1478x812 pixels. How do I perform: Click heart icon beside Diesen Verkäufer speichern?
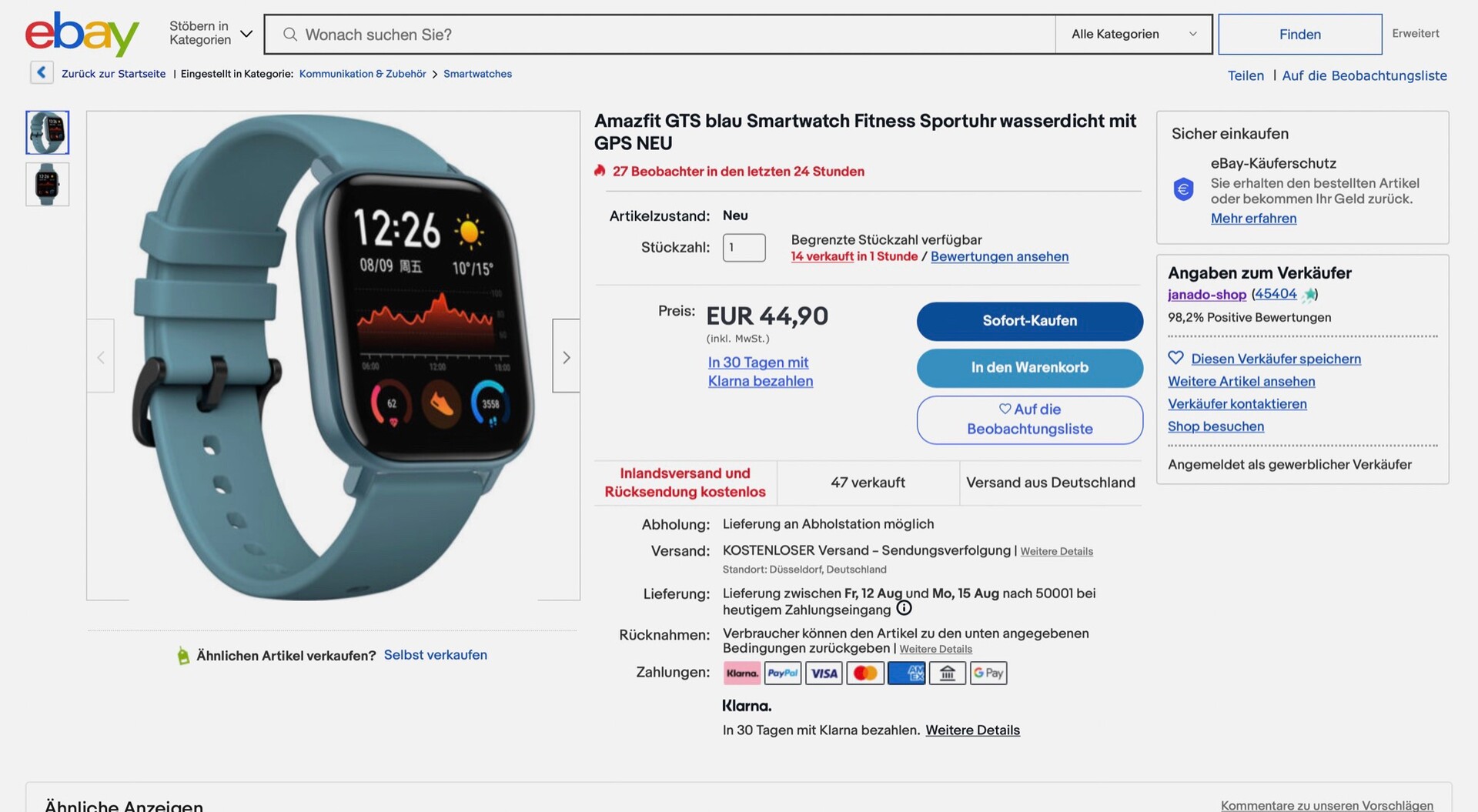coord(1175,358)
